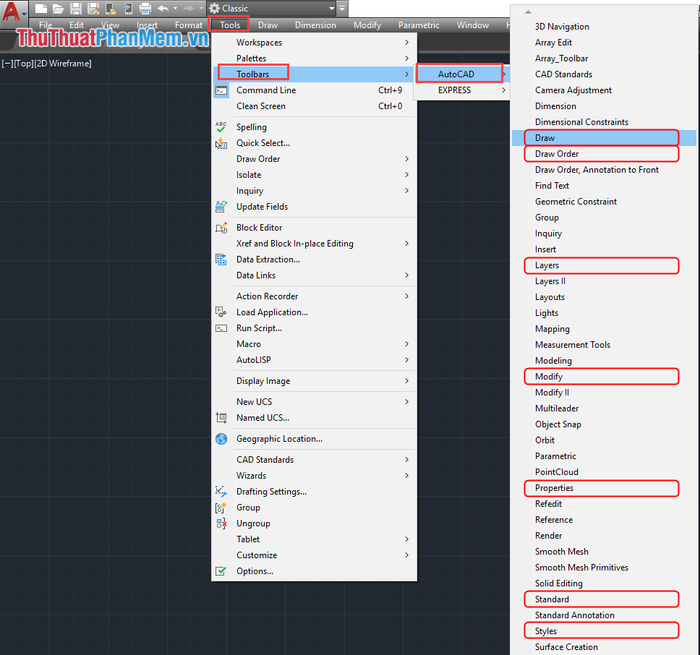Click the Options checkmark icon

coord(221,571)
